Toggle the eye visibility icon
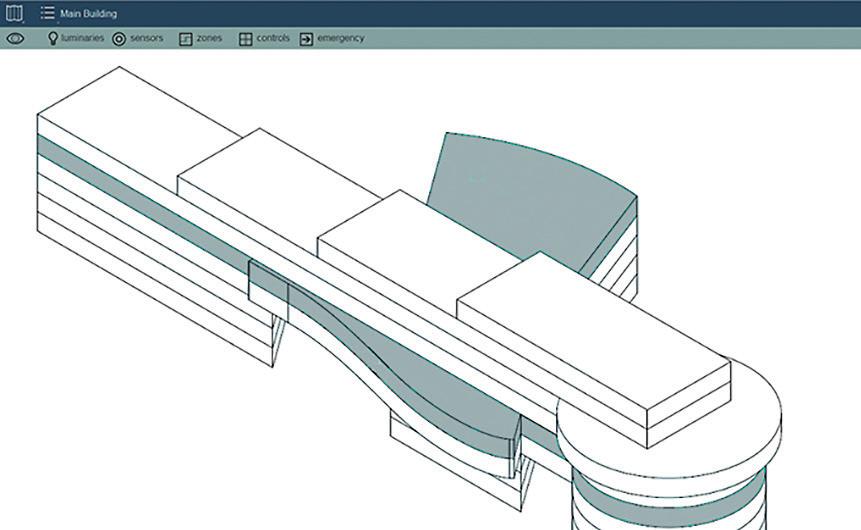Viewport: 861px width, 530px height. click(x=15, y=38)
